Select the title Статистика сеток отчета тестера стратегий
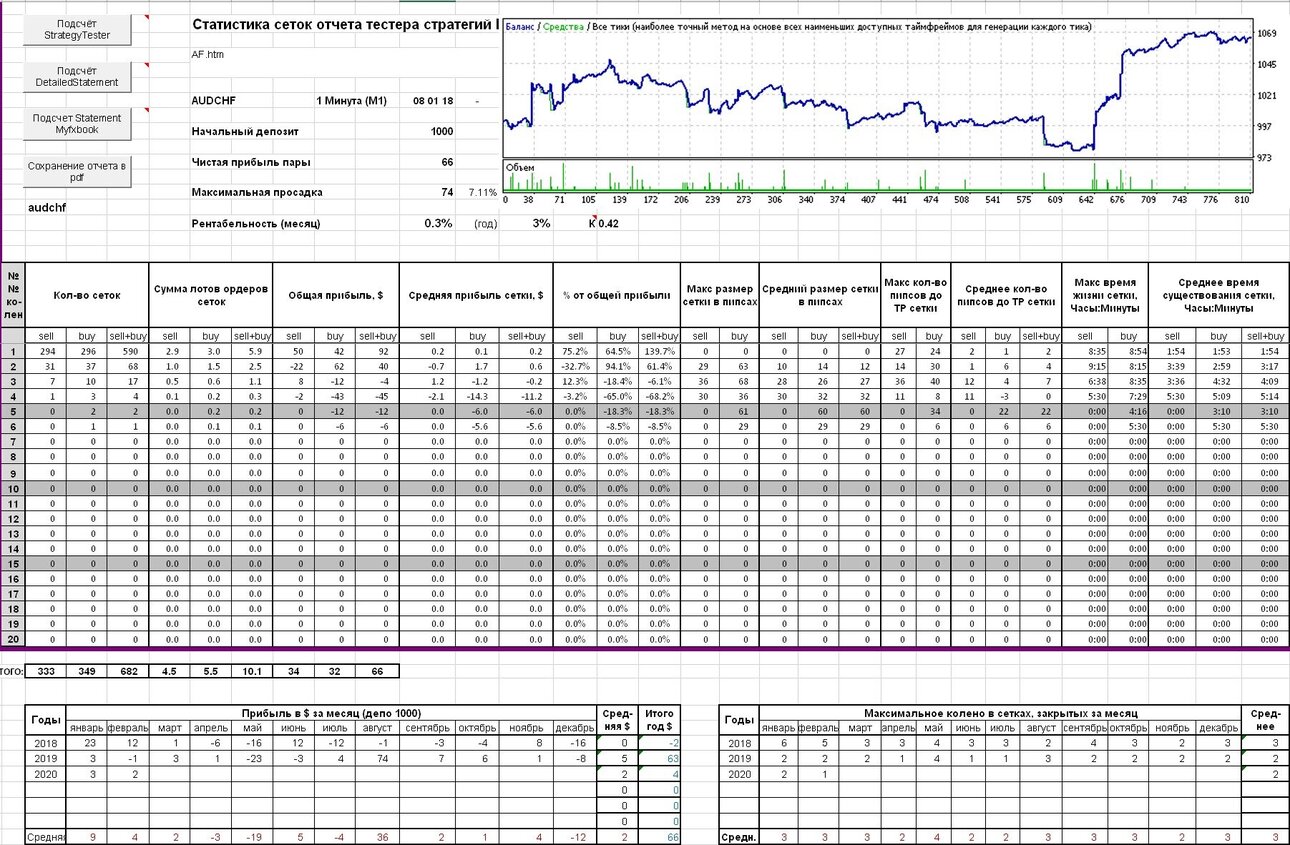This screenshot has width=1290, height=845. [x=345, y=24]
